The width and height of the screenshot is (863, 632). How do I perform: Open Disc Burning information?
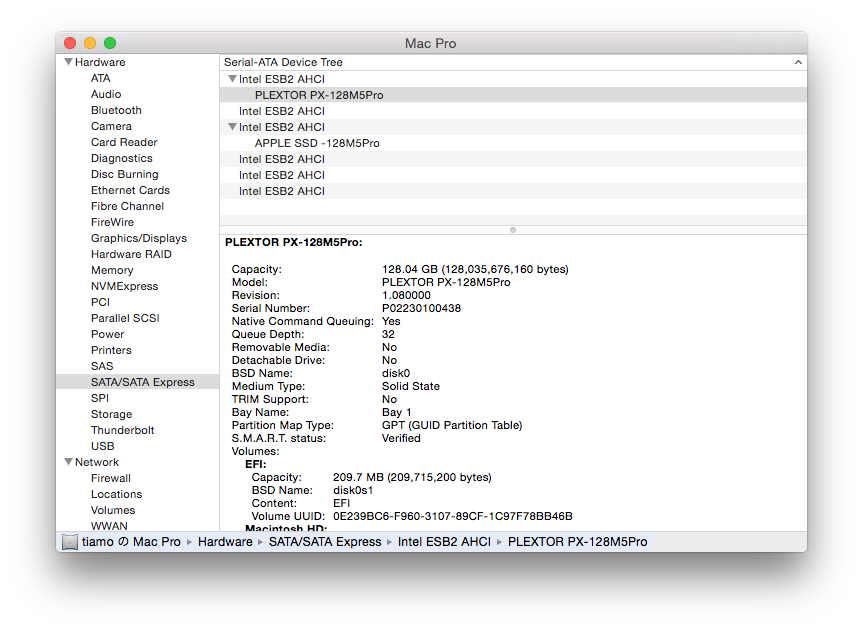coord(124,174)
